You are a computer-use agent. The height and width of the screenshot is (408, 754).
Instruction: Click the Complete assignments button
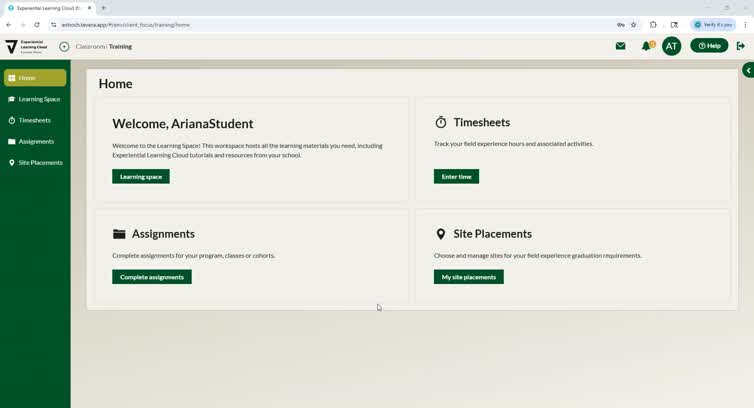coord(152,277)
